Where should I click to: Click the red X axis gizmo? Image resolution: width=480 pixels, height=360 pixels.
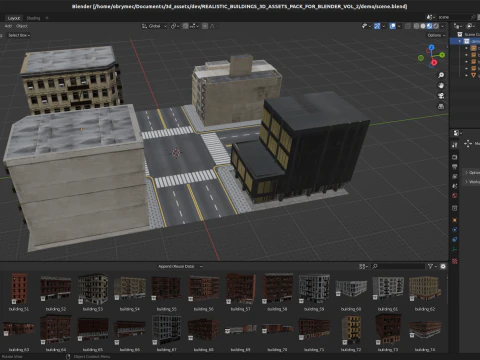coord(434,63)
